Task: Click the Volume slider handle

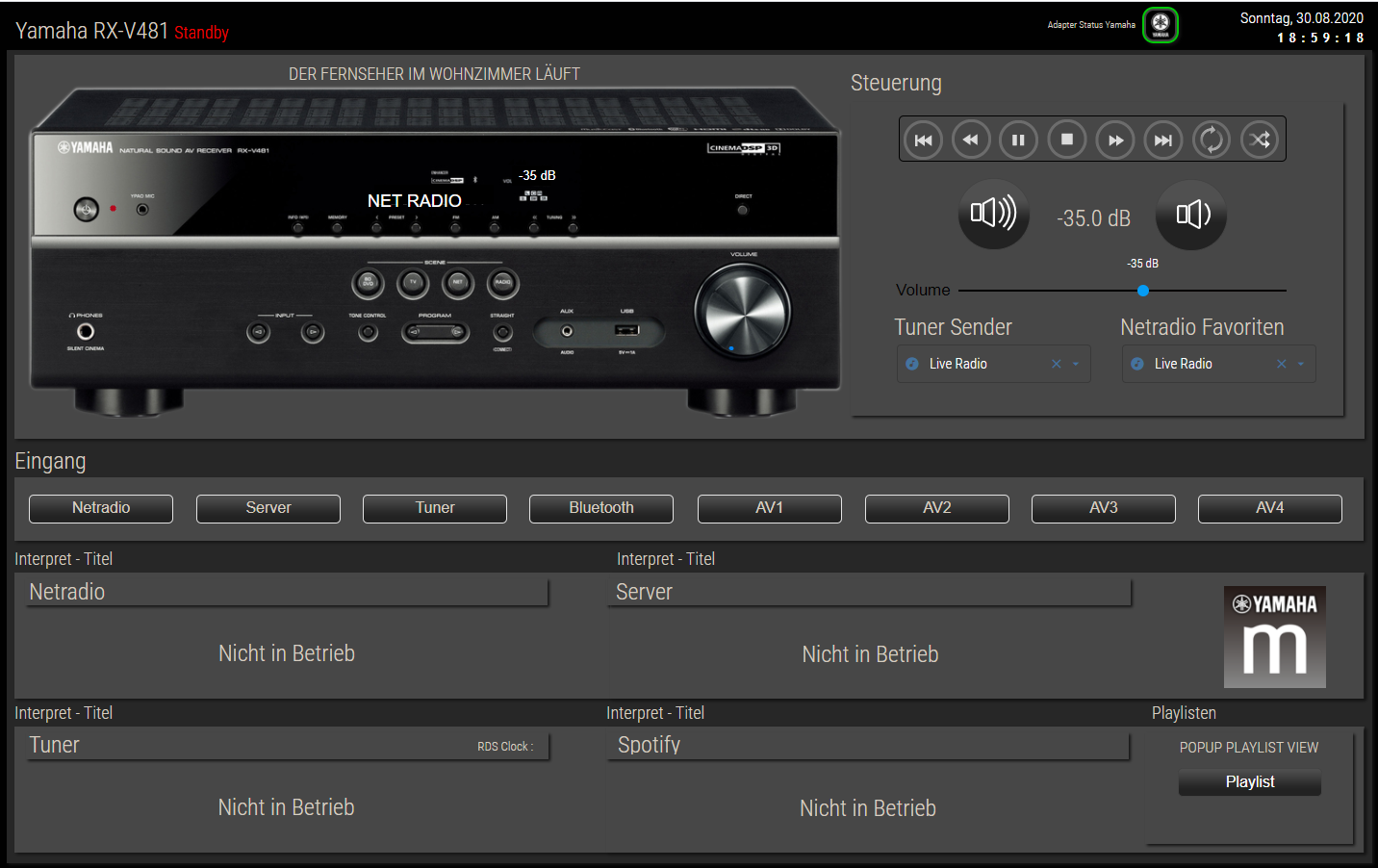Action: click(1143, 291)
